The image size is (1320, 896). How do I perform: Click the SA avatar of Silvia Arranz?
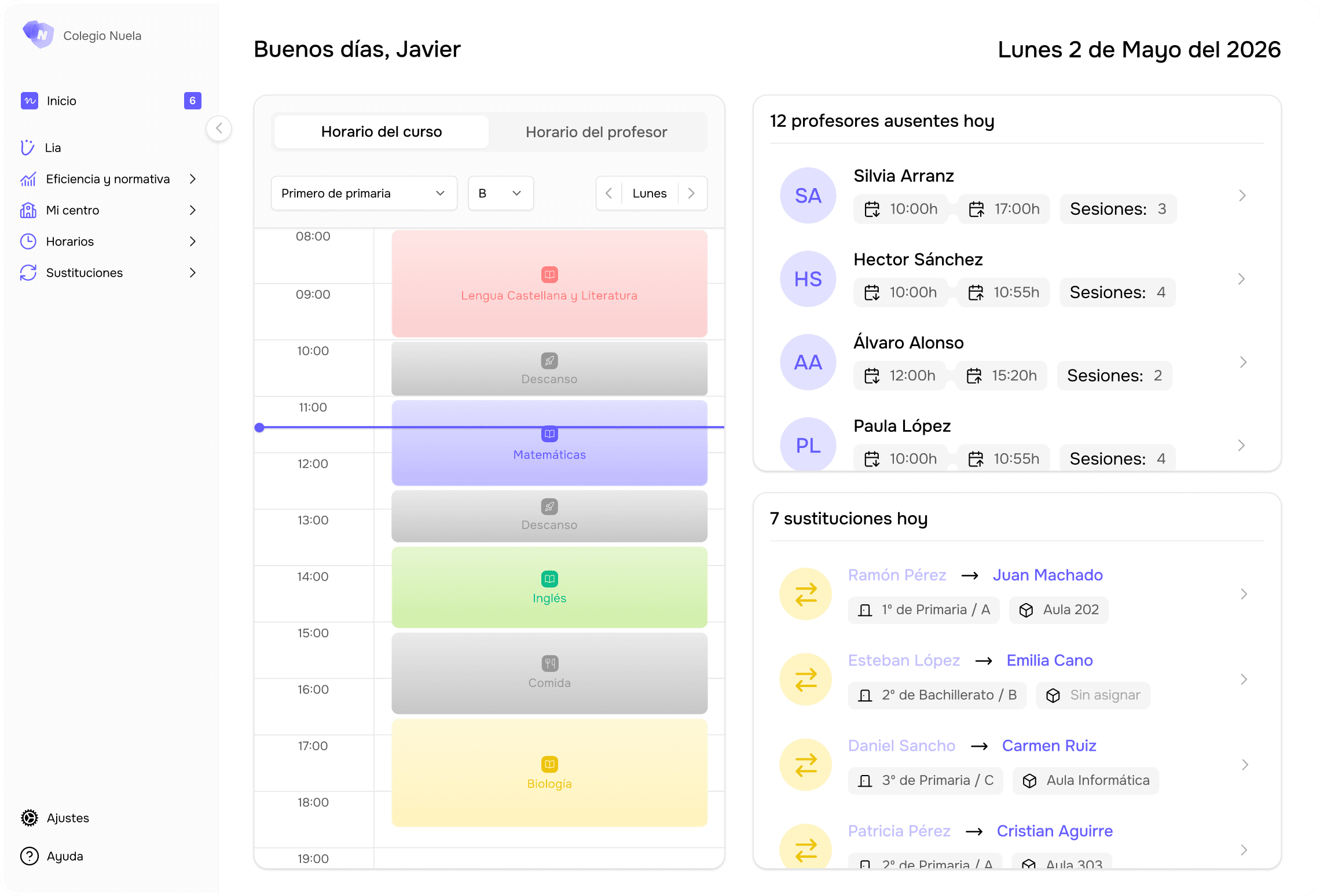(808, 196)
